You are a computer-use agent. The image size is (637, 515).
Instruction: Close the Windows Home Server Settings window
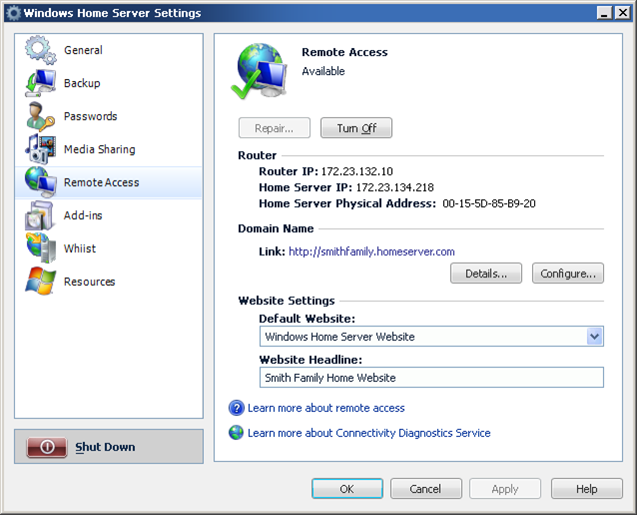[x=622, y=13]
